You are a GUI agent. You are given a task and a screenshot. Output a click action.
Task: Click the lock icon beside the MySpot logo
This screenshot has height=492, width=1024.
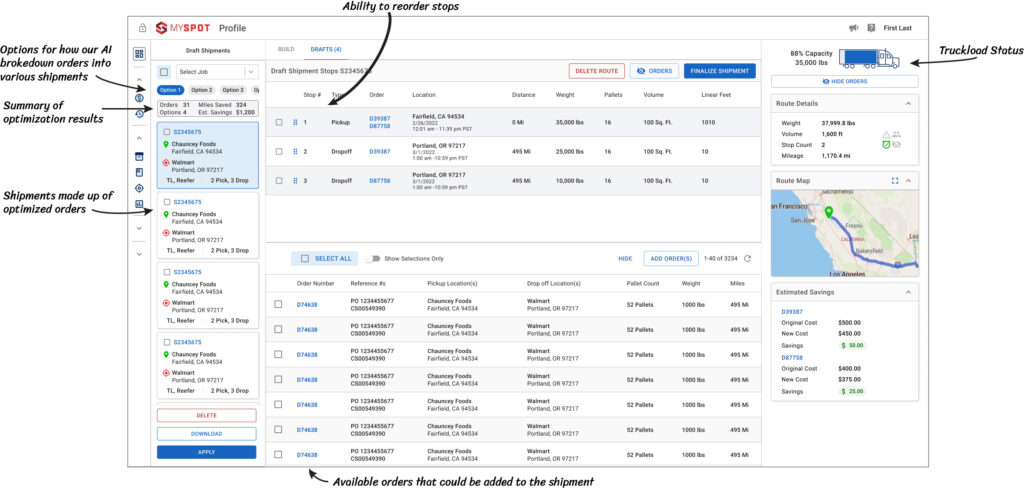[142, 28]
